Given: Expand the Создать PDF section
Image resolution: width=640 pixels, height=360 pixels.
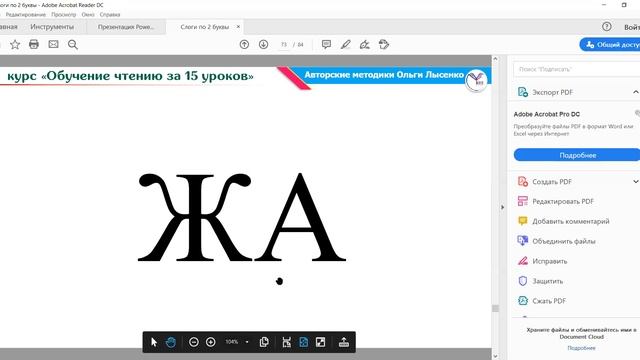Looking at the screenshot, I should click(x=636, y=182).
